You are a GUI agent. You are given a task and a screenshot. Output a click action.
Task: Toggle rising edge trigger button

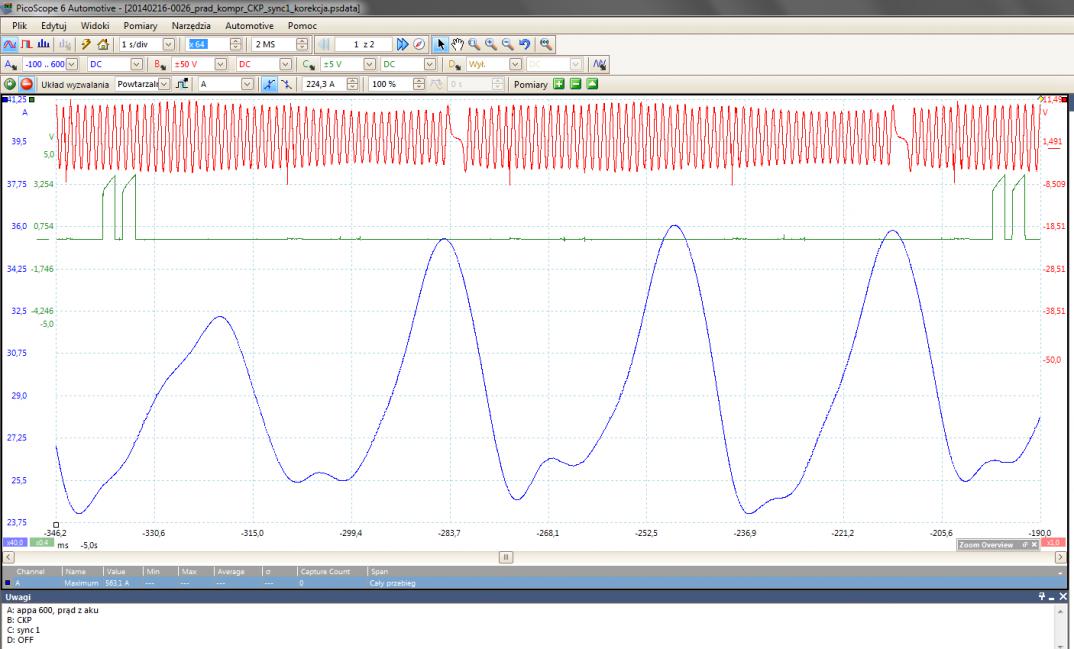click(x=269, y=85)
